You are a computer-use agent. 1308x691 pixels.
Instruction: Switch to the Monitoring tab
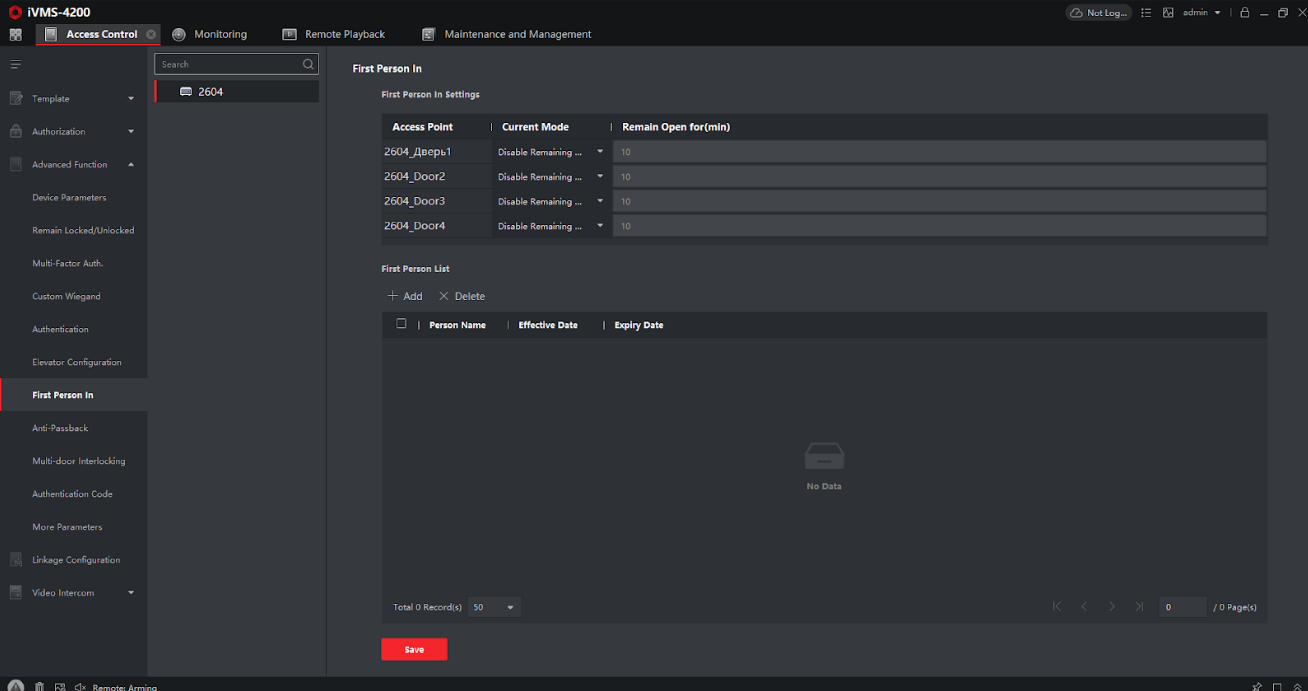pos(209,34)
